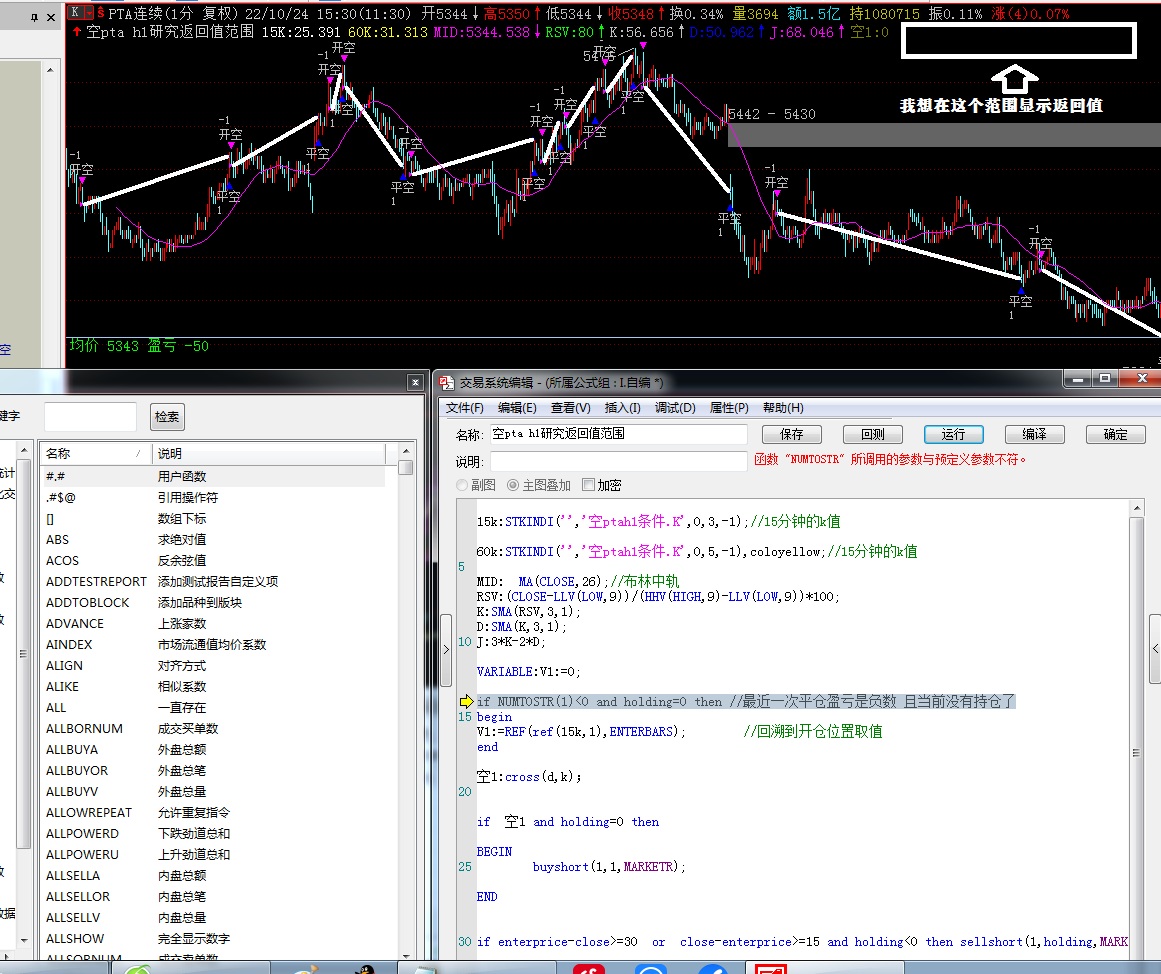Select the ALLOWREPEAT function row

tap(213, 813)
